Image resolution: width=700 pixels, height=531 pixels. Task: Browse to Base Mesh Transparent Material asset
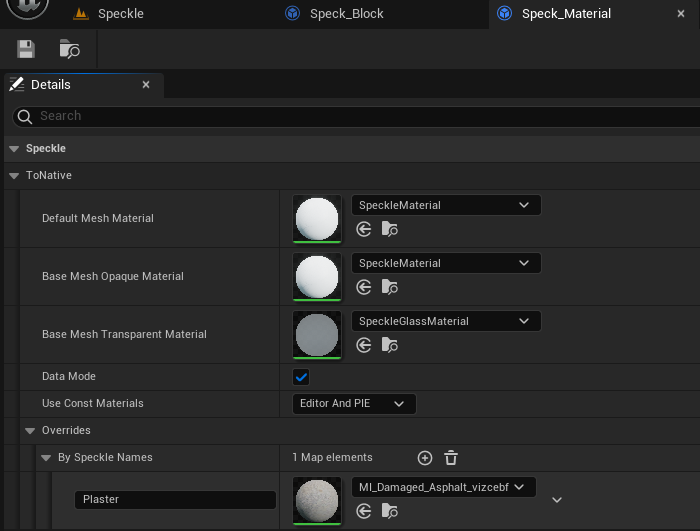coord(390,345)
